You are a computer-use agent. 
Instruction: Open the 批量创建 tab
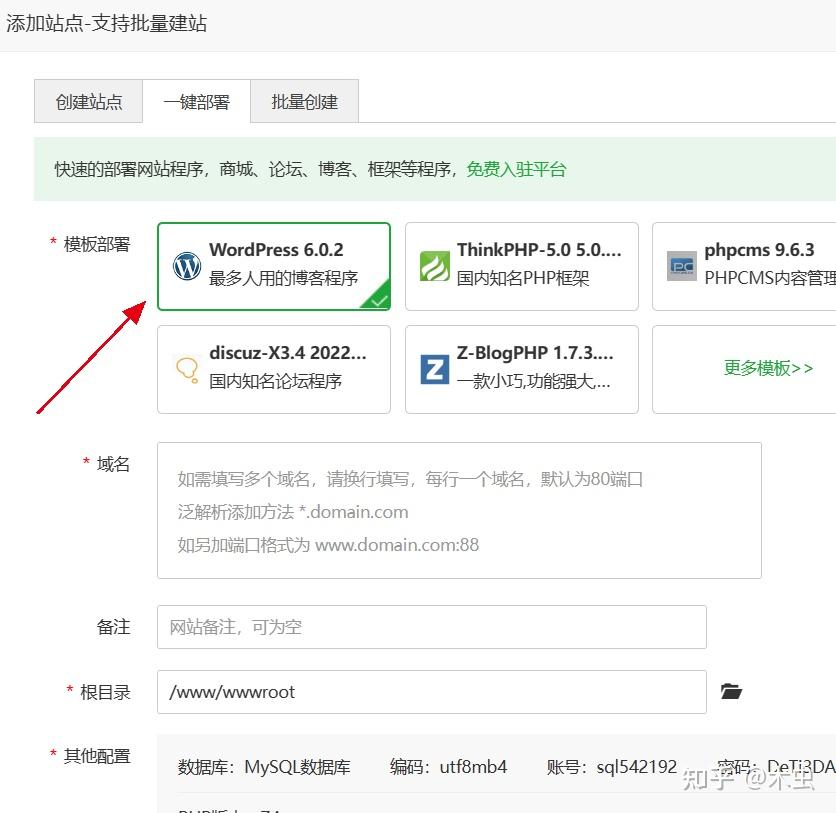(304, 101)
